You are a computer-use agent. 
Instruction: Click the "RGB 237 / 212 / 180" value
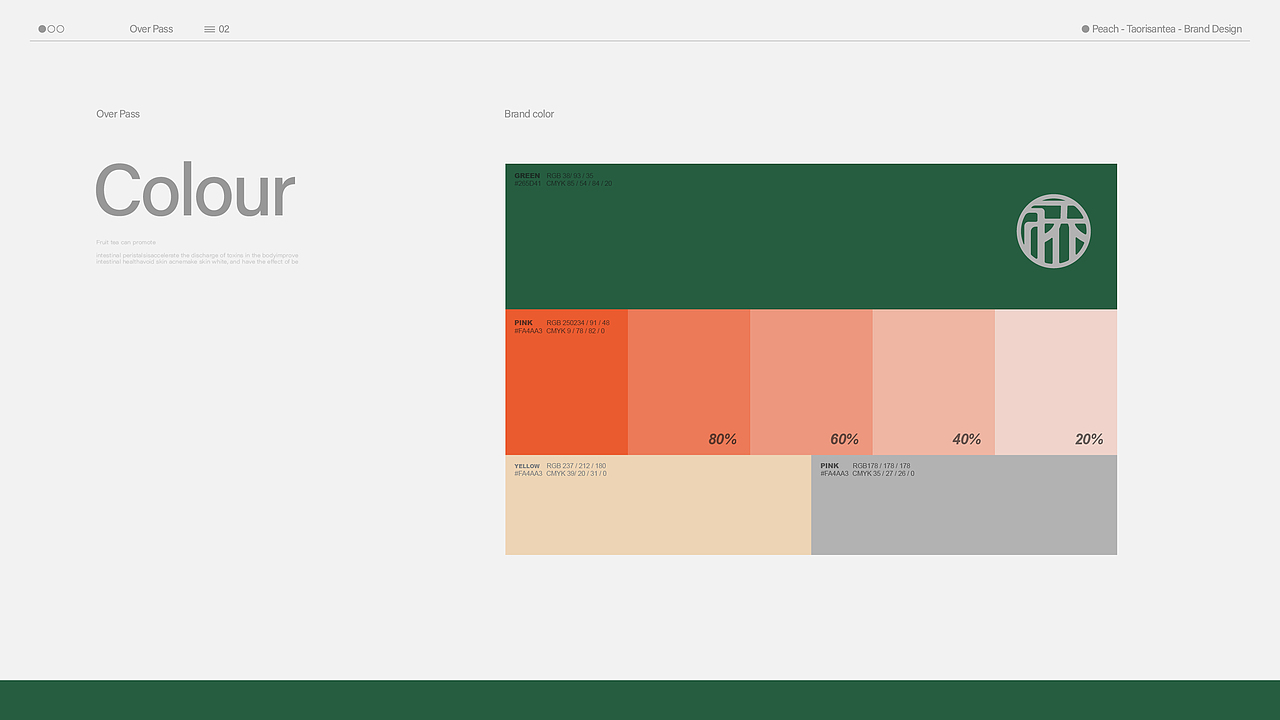click(576, 466)
